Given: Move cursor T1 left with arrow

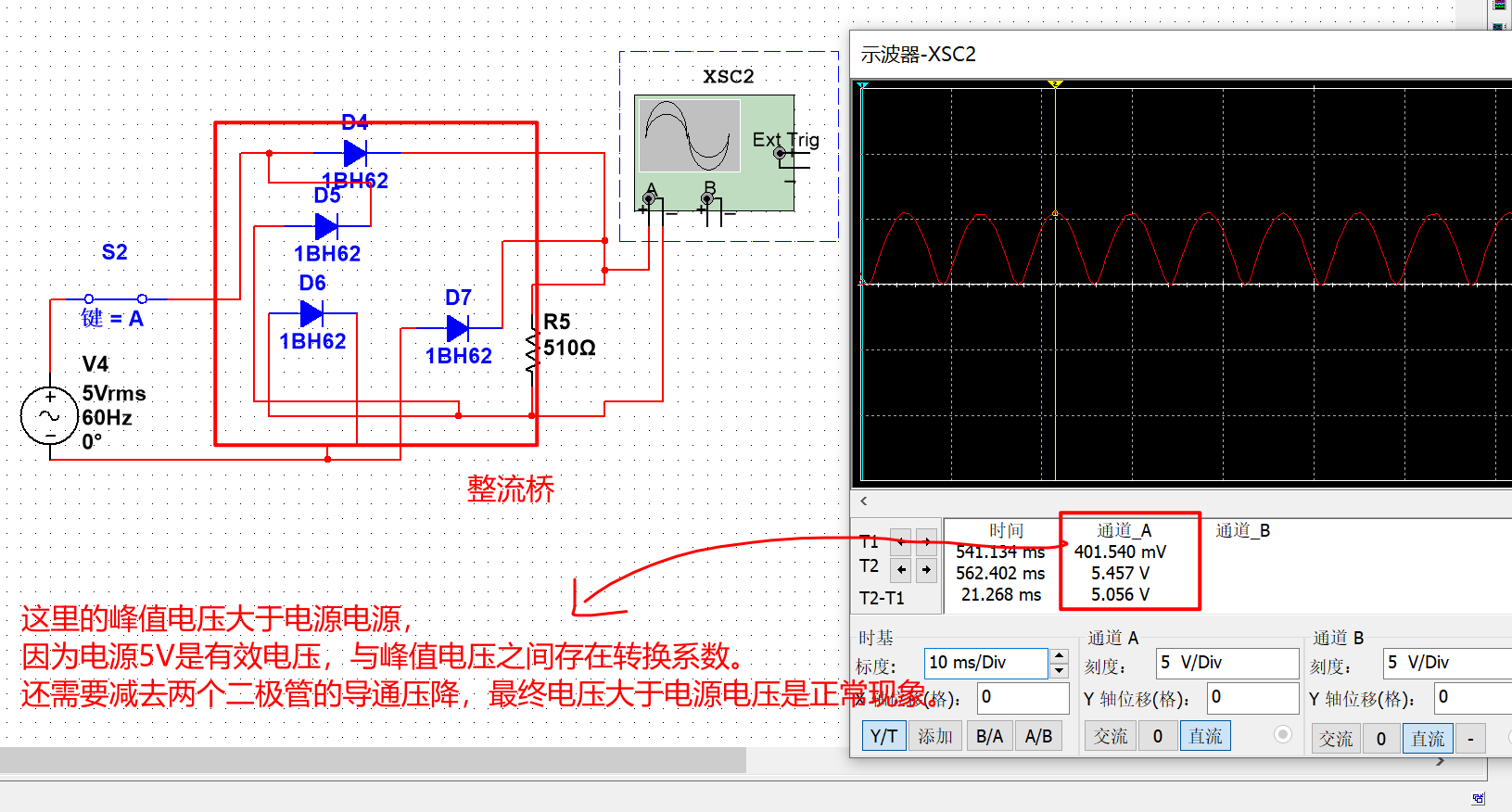Looking at the screenshot, I should point(901,540).
